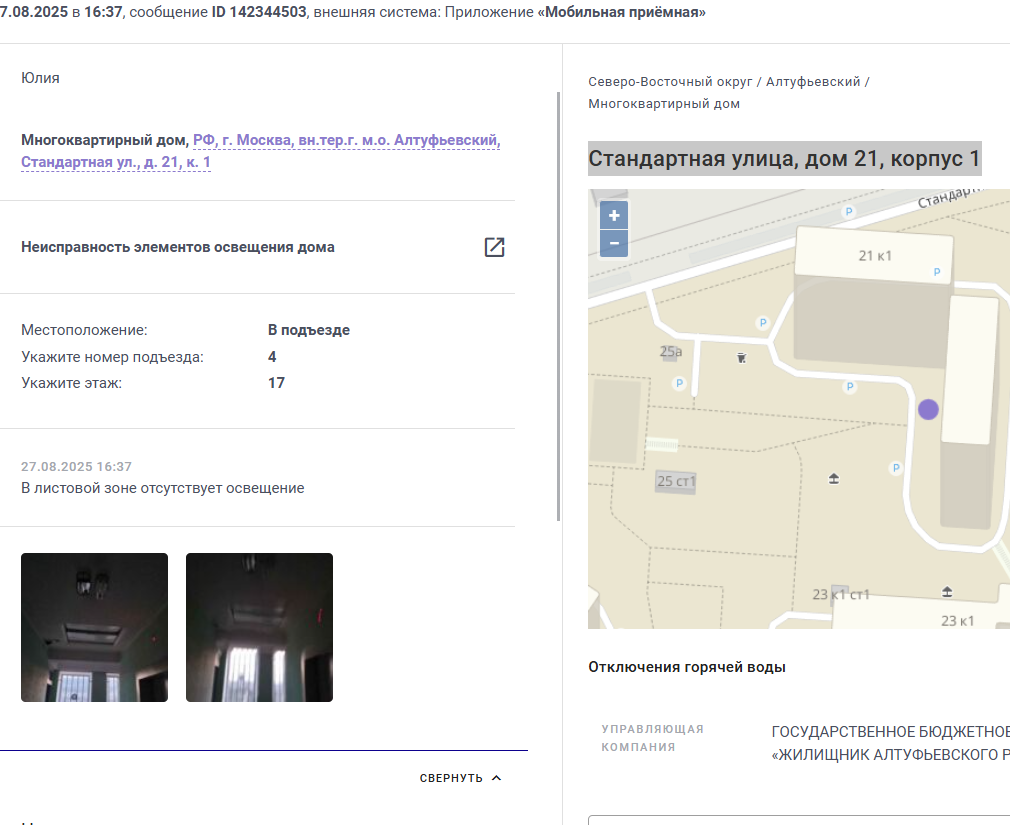The height and width of the screenshot is (825, 1010).
Task: Click parking icon next to building 21 к1
Action: tap(937, 272)
